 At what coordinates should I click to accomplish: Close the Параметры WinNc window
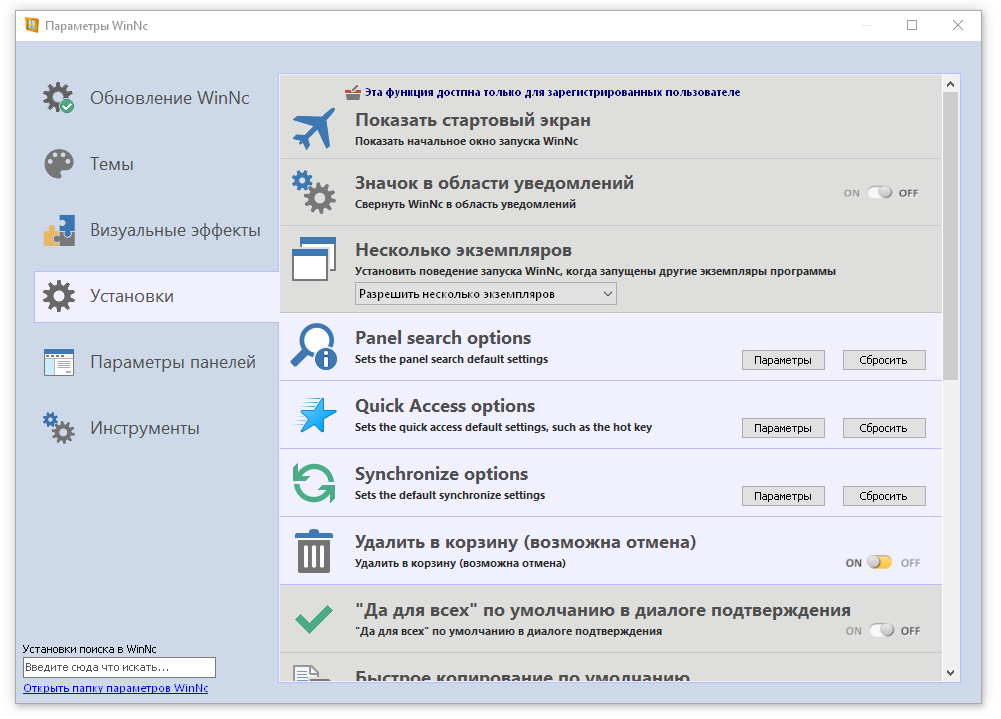click(x=958, y=26)
